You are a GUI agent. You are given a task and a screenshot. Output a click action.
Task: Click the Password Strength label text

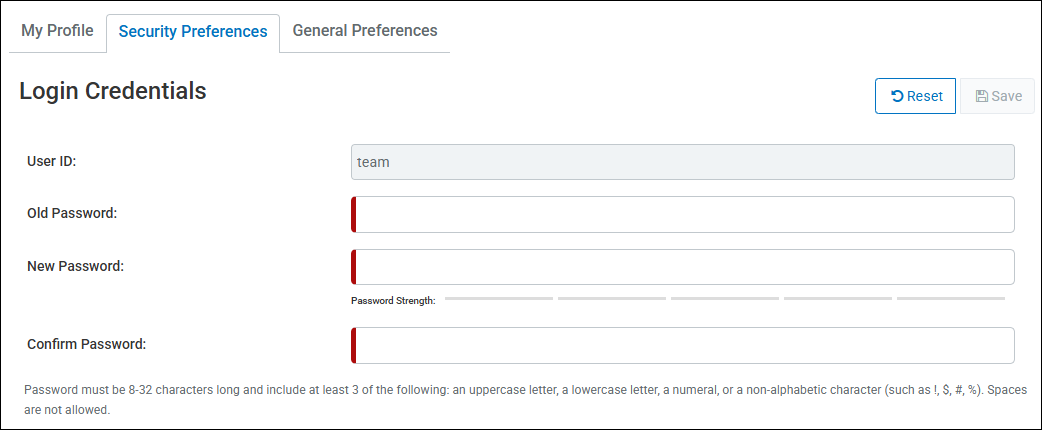coord(393,300)
